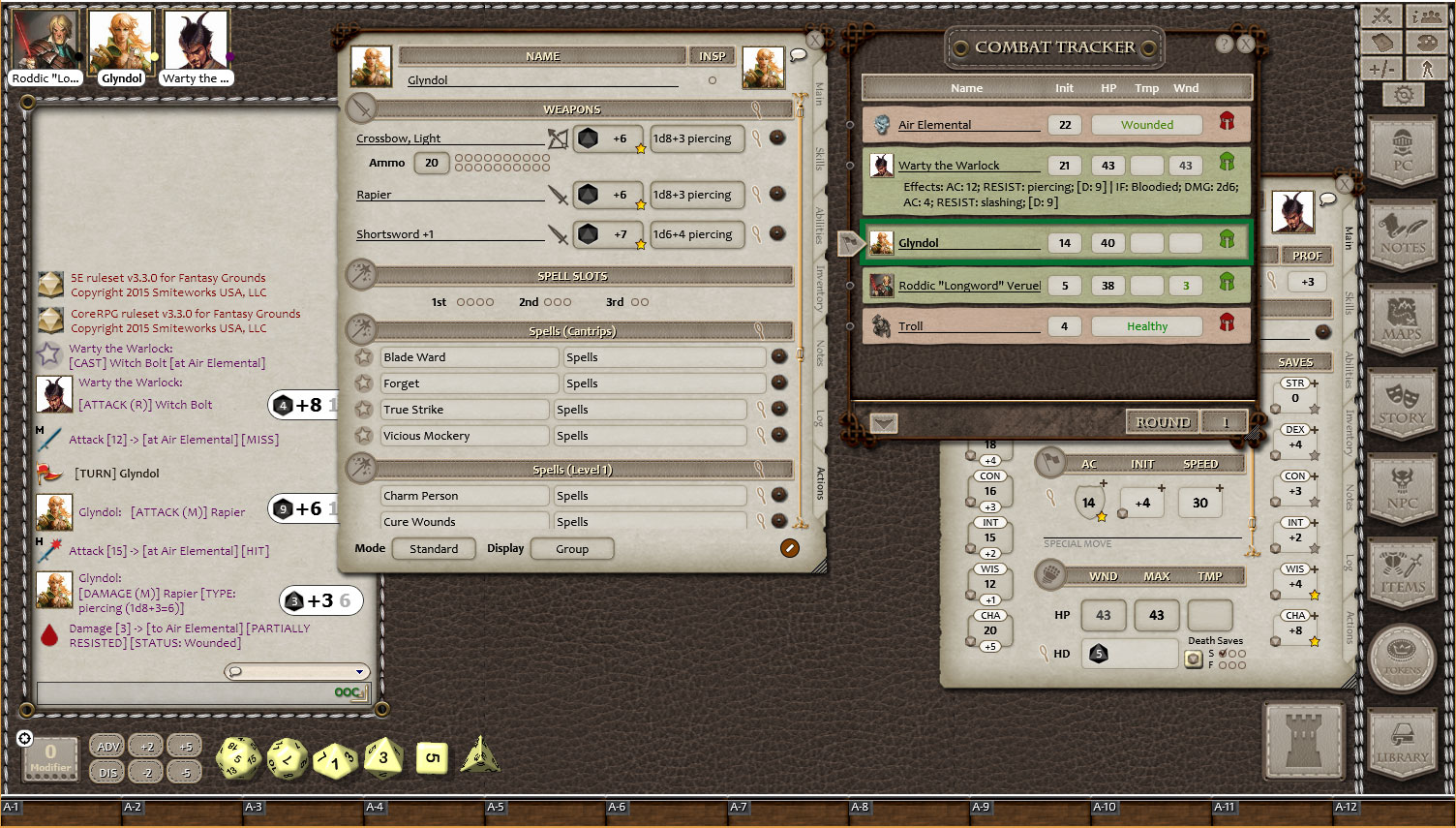The image size is (1456, 828).
Task: Click the edit pencil on Glyndol's spell sheet
Action: [x=790, y=548]
